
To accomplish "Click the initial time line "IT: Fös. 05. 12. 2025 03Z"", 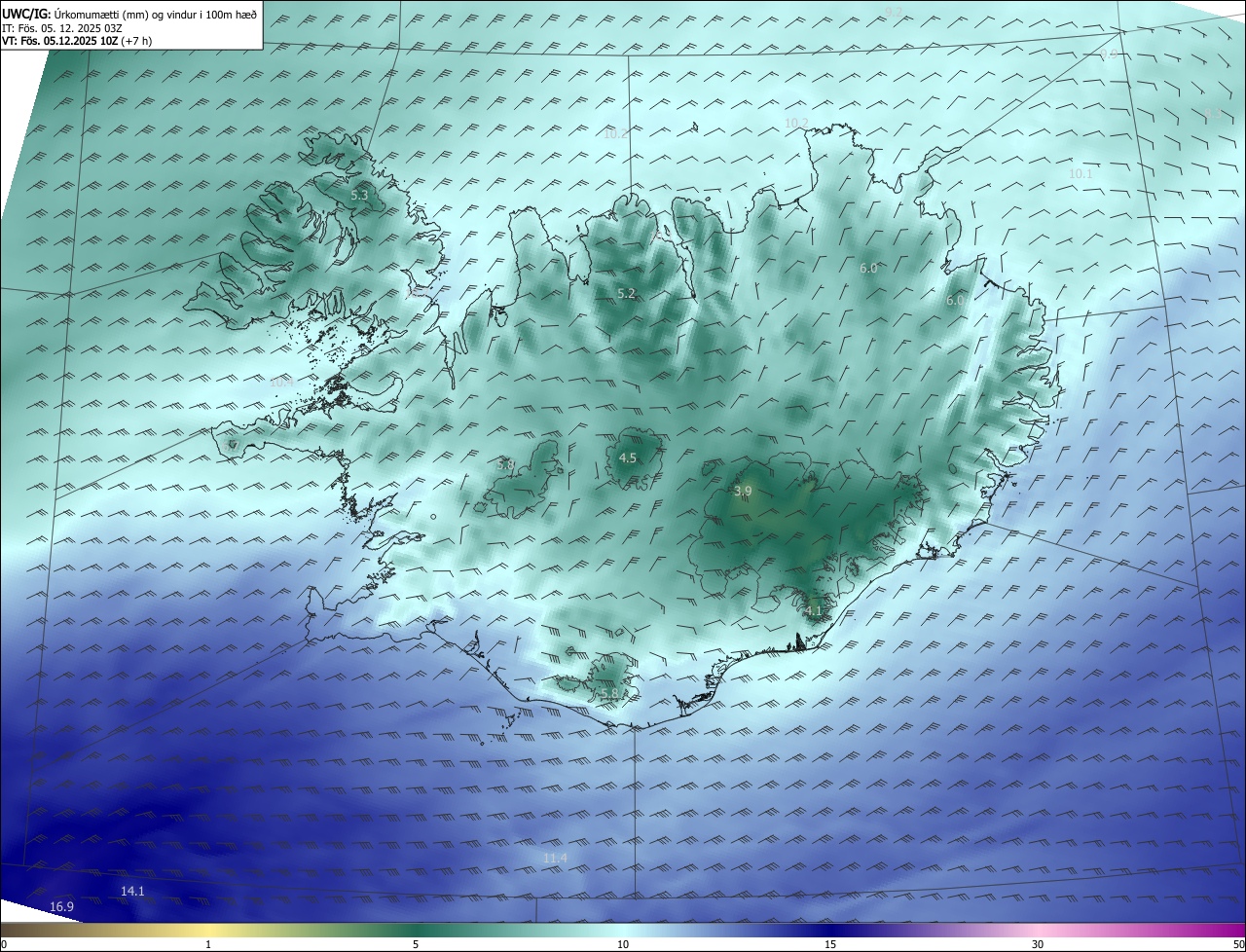I will tap(64, 27).
